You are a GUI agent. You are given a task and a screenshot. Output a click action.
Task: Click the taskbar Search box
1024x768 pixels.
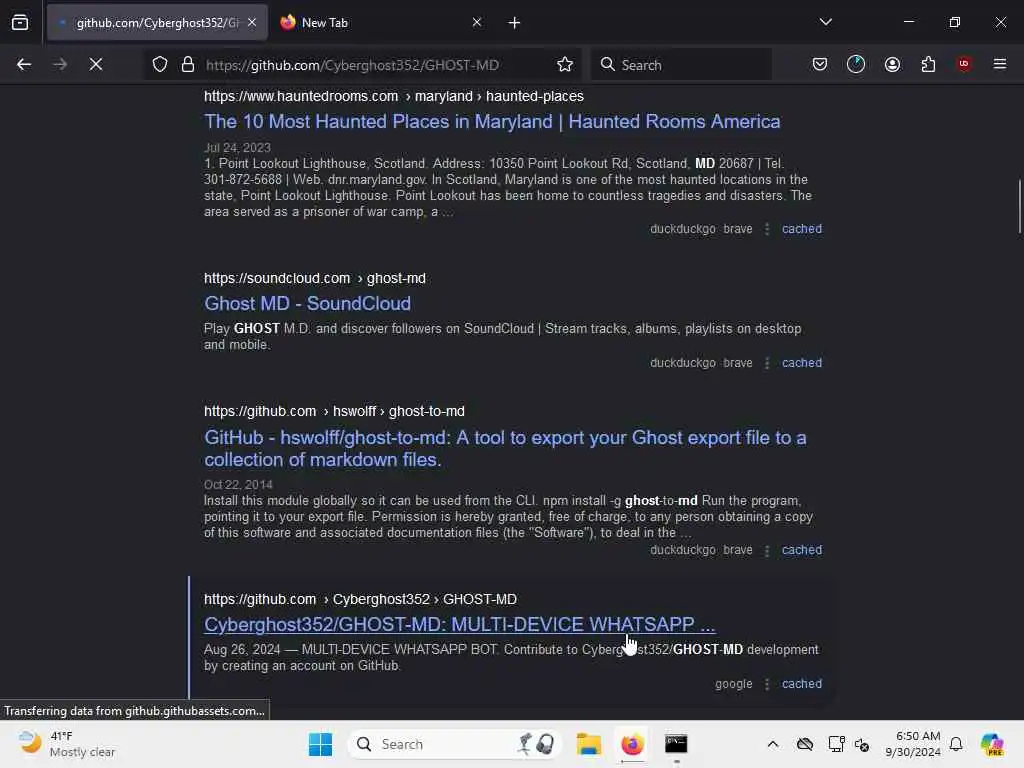coord(455,744)
